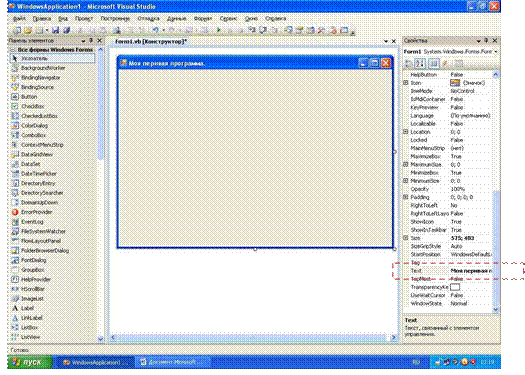Screen dimensions: 525x375
Task: Open the Form1 object selector dropdown
Action: [496, 52]
